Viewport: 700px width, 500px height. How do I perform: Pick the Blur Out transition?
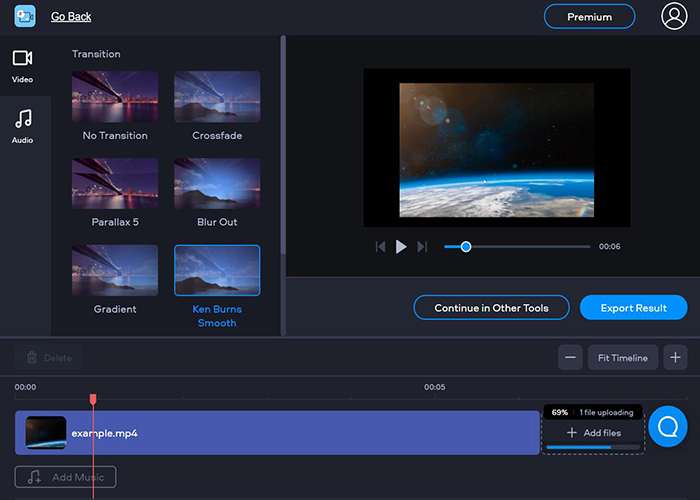click(217, 183)
